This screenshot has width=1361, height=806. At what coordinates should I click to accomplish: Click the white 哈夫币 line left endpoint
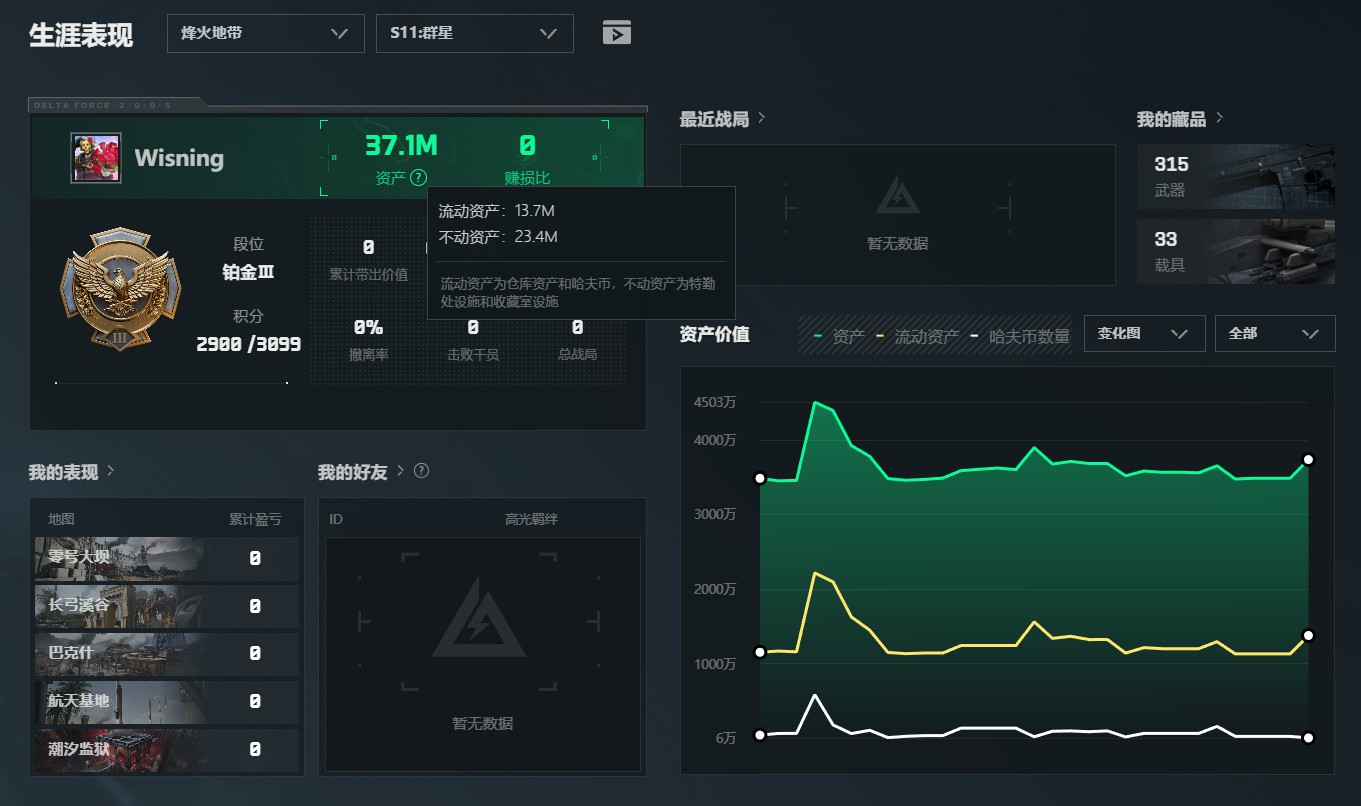760,735
